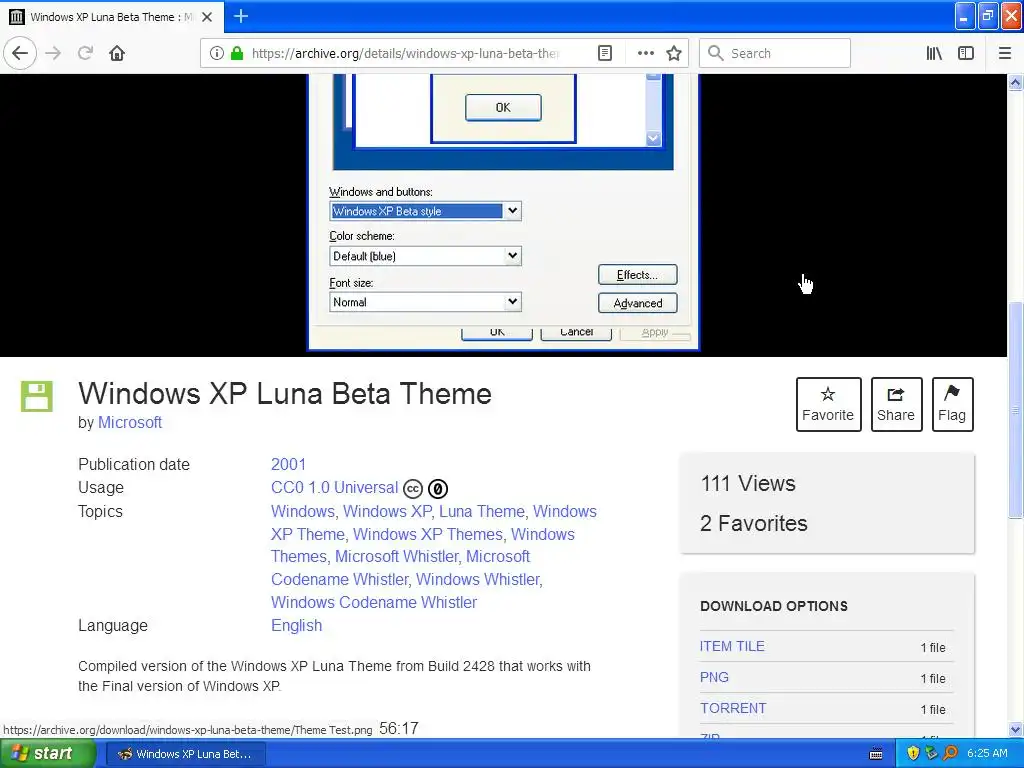Click the 6:25 AM system clock
This screenshot has width=1024, height=768.
(987, 753)
